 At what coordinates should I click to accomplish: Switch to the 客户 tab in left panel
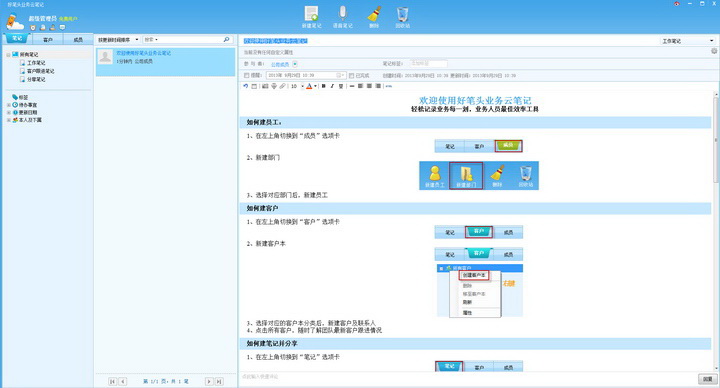coord(48,40)
